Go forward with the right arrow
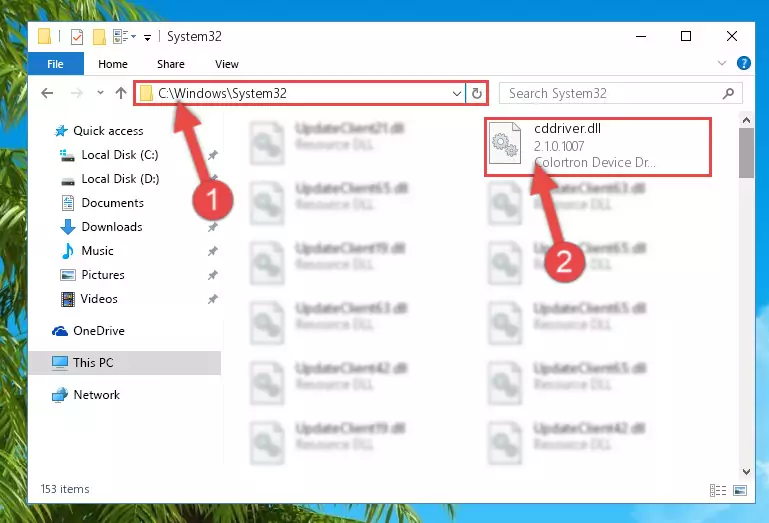The image size is (769, 523). tap(77, 93)
